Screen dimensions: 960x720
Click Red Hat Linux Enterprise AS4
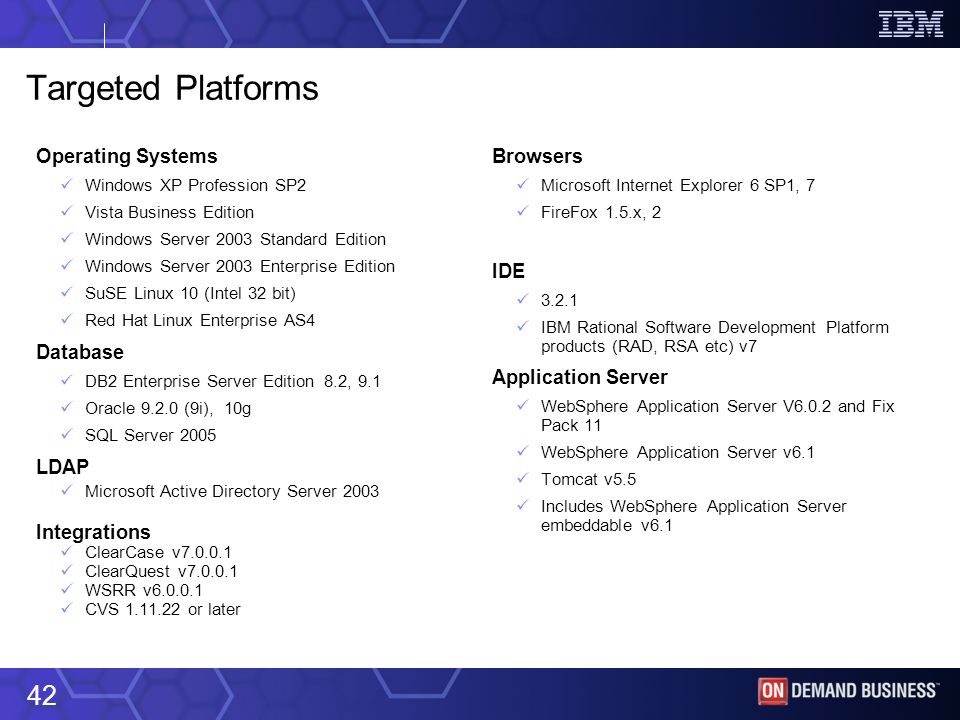point(200,320)
